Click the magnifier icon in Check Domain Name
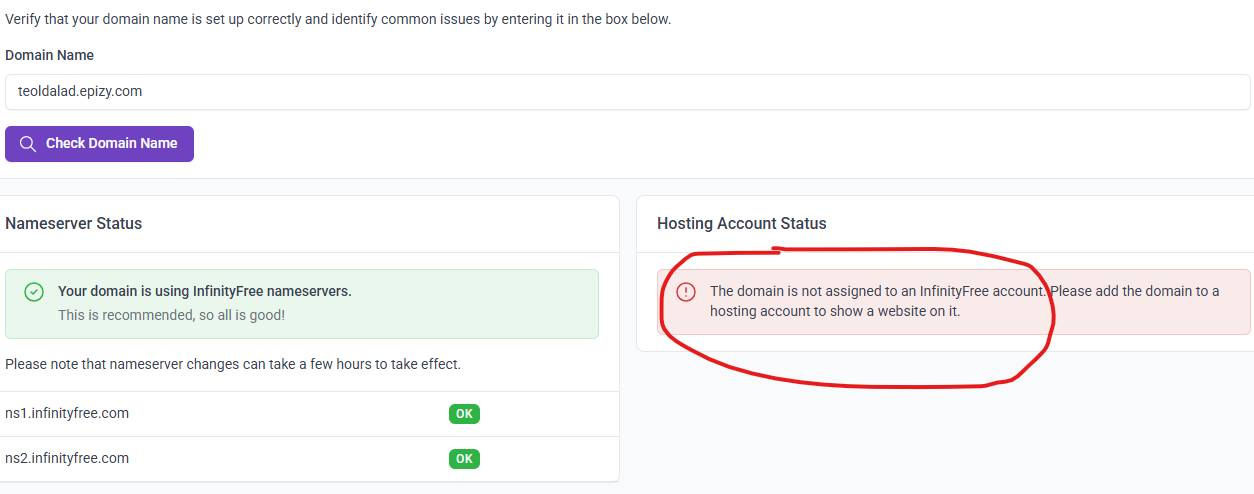The image size is (1254, 494). point(27,144)
